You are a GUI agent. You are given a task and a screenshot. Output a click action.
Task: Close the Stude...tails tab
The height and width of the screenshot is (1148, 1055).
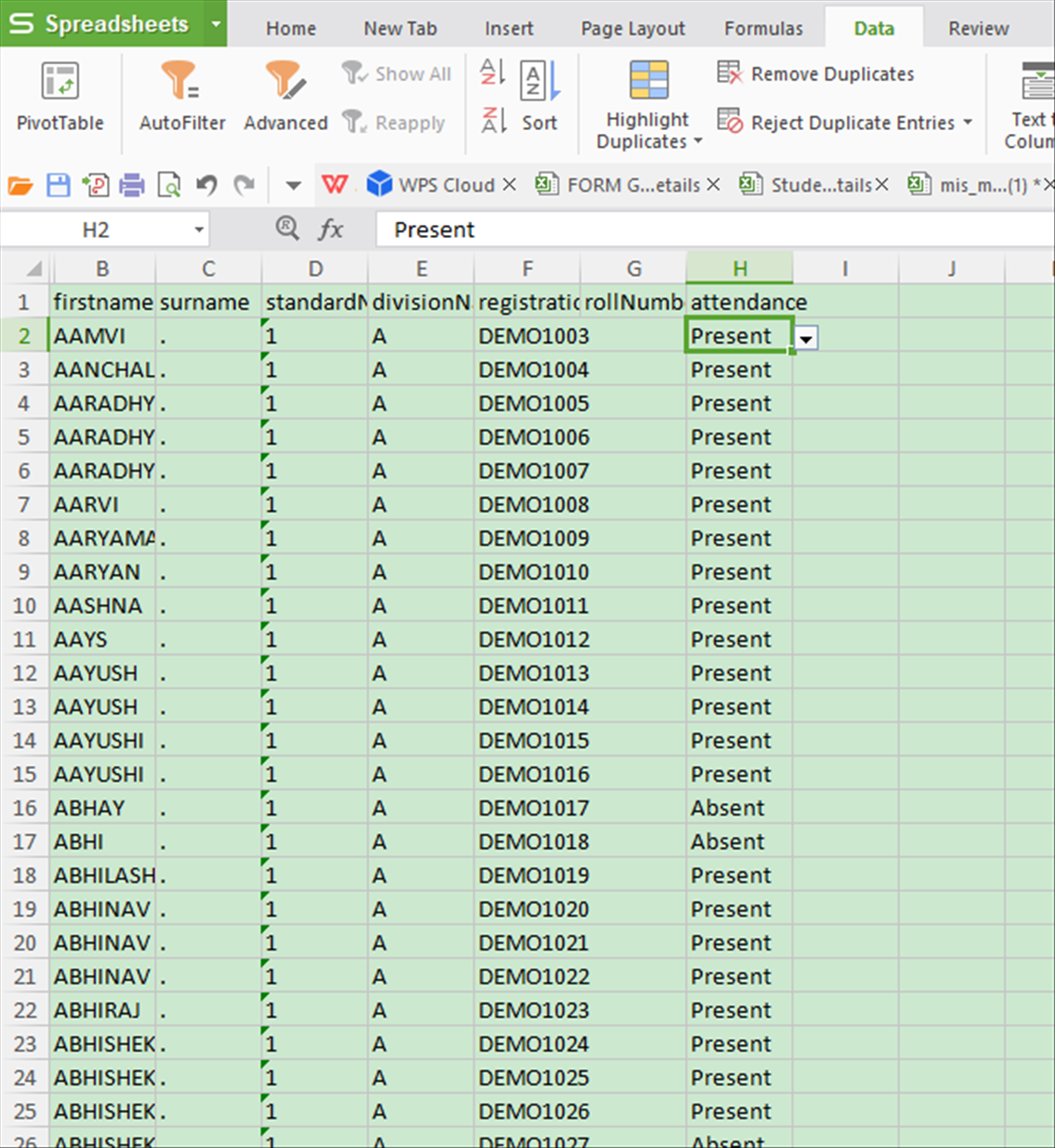(x=881, y=185)
